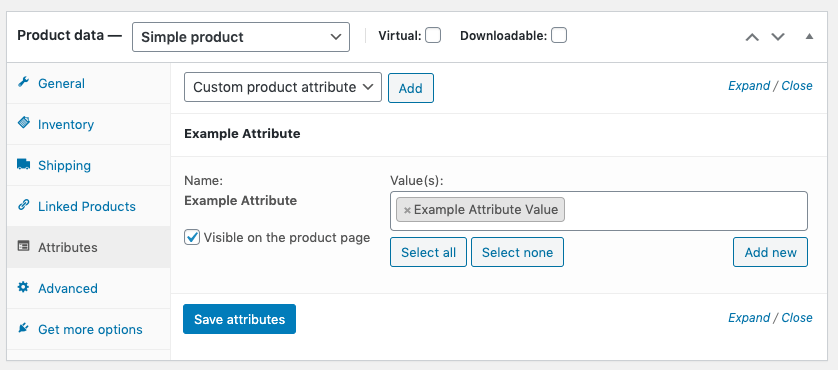Click the Name: label text
838x370 pixels.
click(203, 181)
